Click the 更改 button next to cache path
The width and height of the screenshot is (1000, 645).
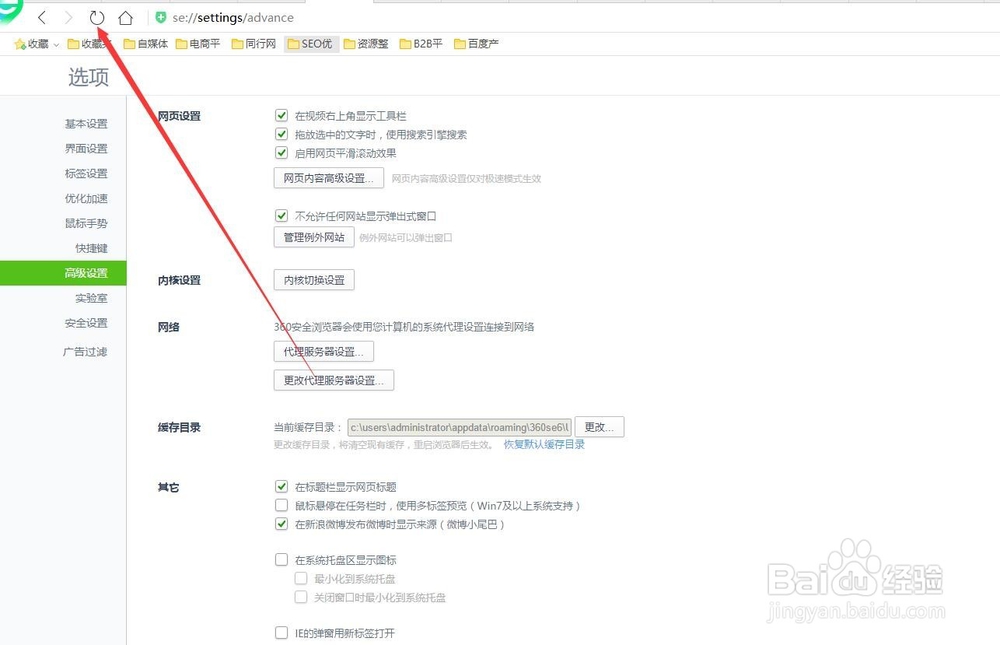[x=598, y=426]
